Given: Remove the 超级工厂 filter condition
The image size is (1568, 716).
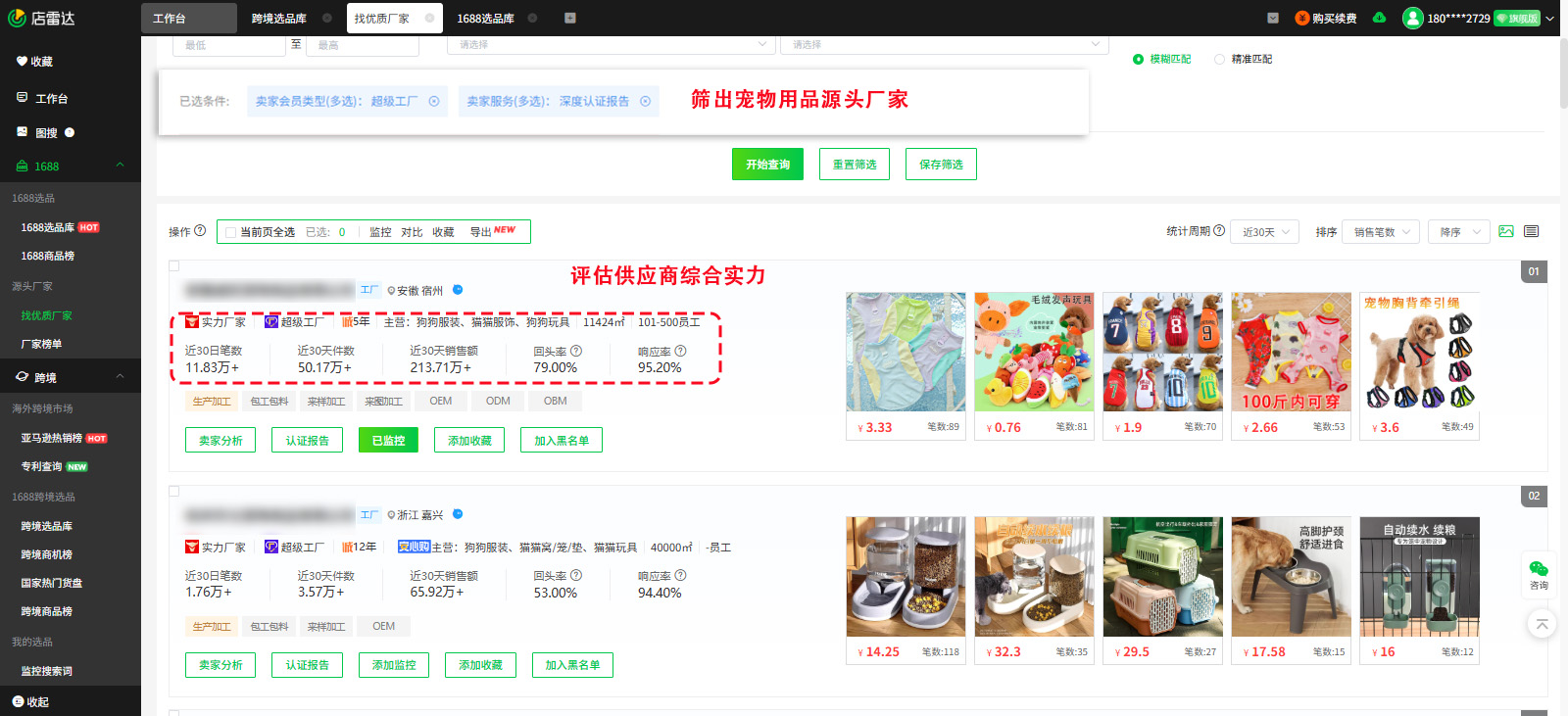Looking at the screenshot, I should [x=434, y=101].
